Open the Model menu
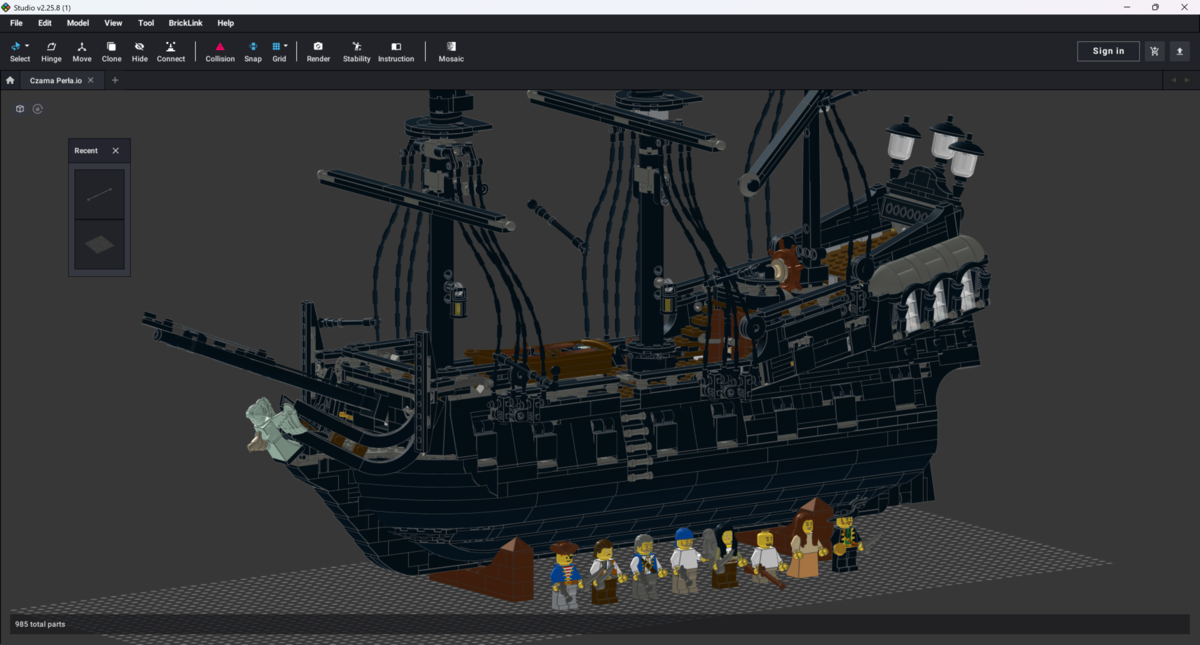This screenshot has width=1200, height=645. click(x=77, y=23)
